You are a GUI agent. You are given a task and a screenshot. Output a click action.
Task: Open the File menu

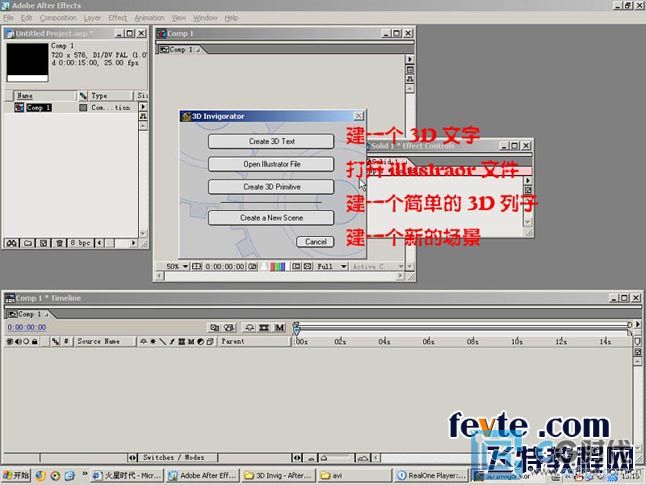(x=8, y=18)
